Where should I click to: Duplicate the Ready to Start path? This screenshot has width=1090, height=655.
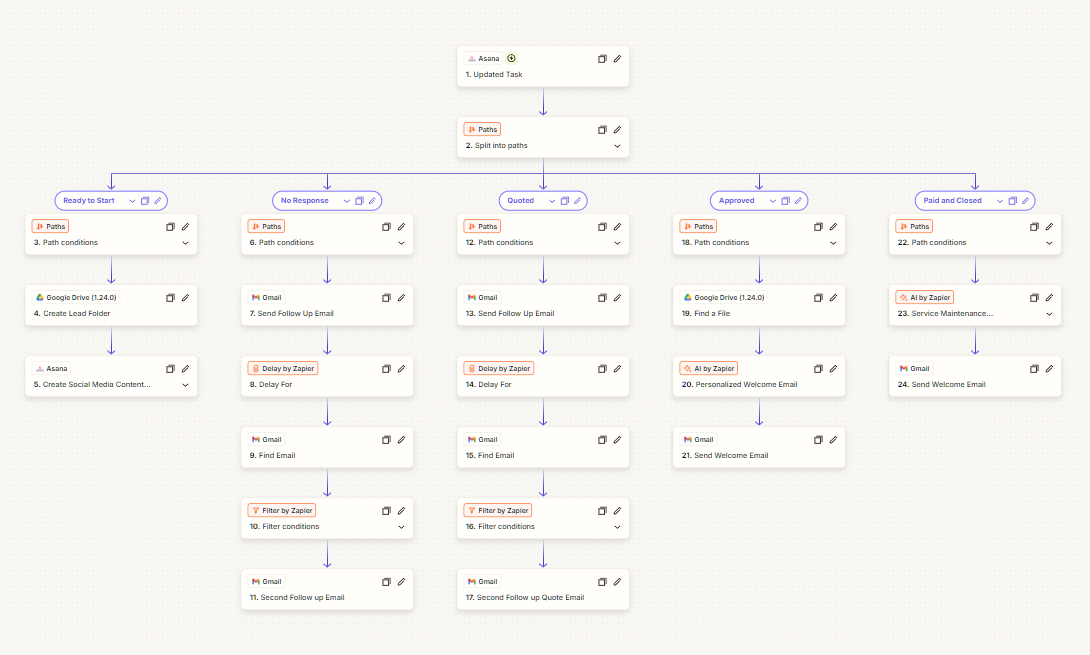click(x=145, y=201)
